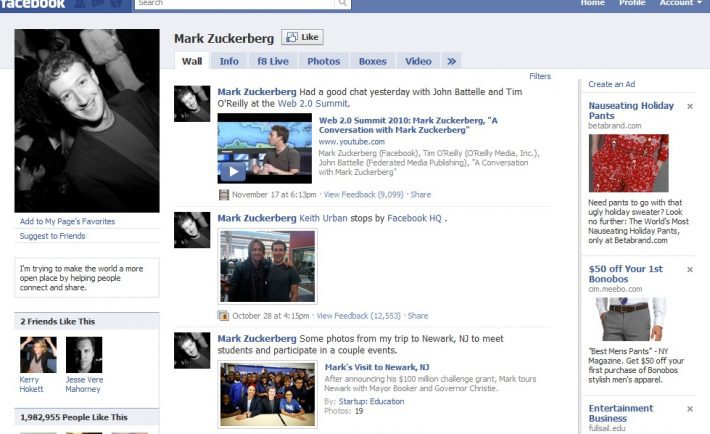Share the October 28 post
Viewport: 710px width, 434px height.
417,316
